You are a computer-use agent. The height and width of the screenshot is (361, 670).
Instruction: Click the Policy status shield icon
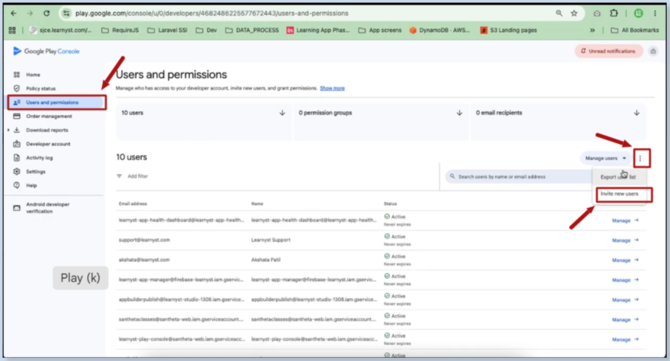pos(17,88)
